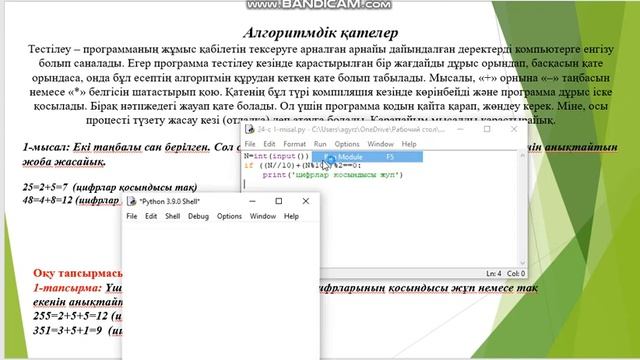Open Run menu in the editor window

[x=320, y=144]
